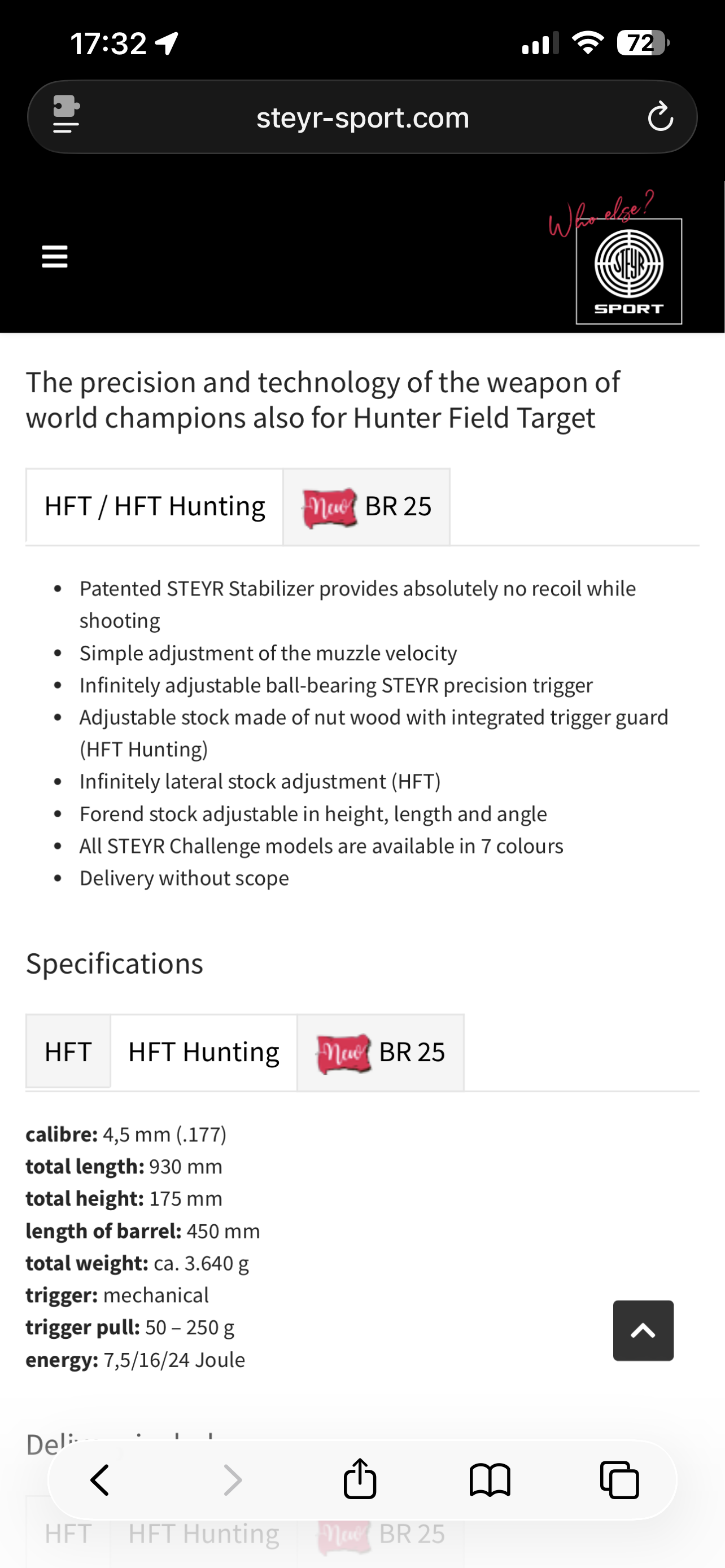Tap the Specifications heading

[115, 963]
